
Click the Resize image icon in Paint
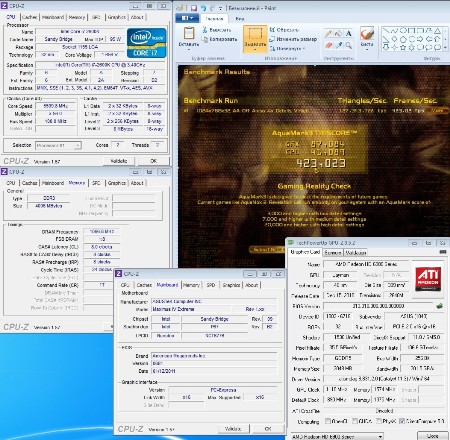pos(272,39)
